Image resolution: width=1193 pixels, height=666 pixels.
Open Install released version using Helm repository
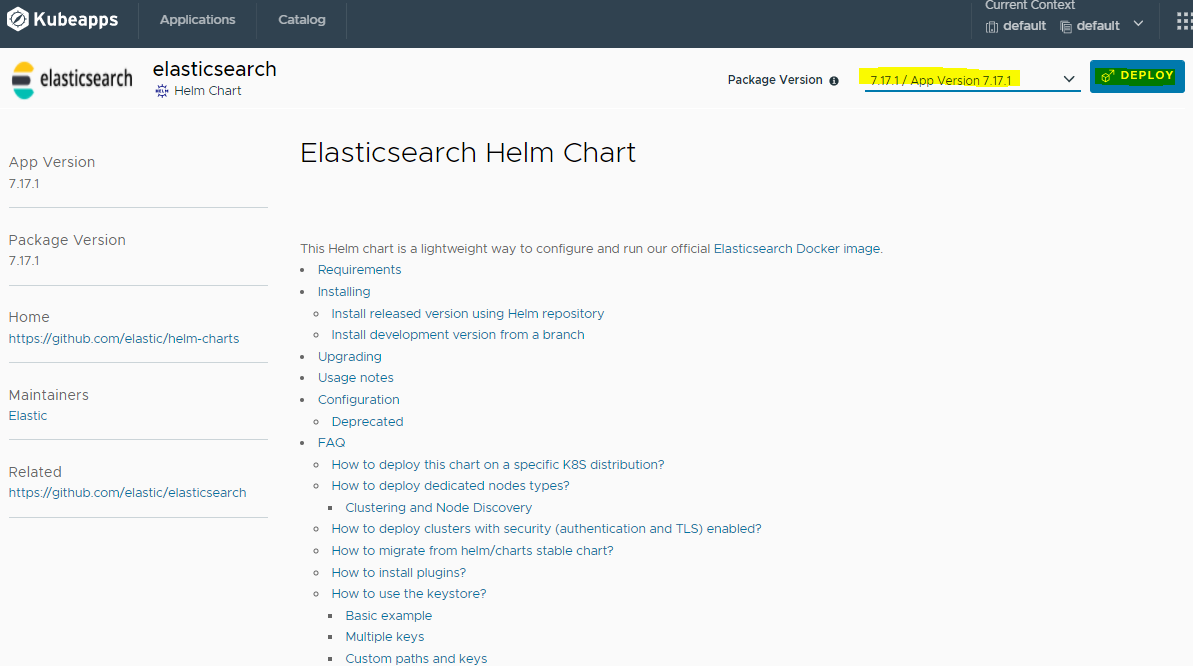[467, 314]
